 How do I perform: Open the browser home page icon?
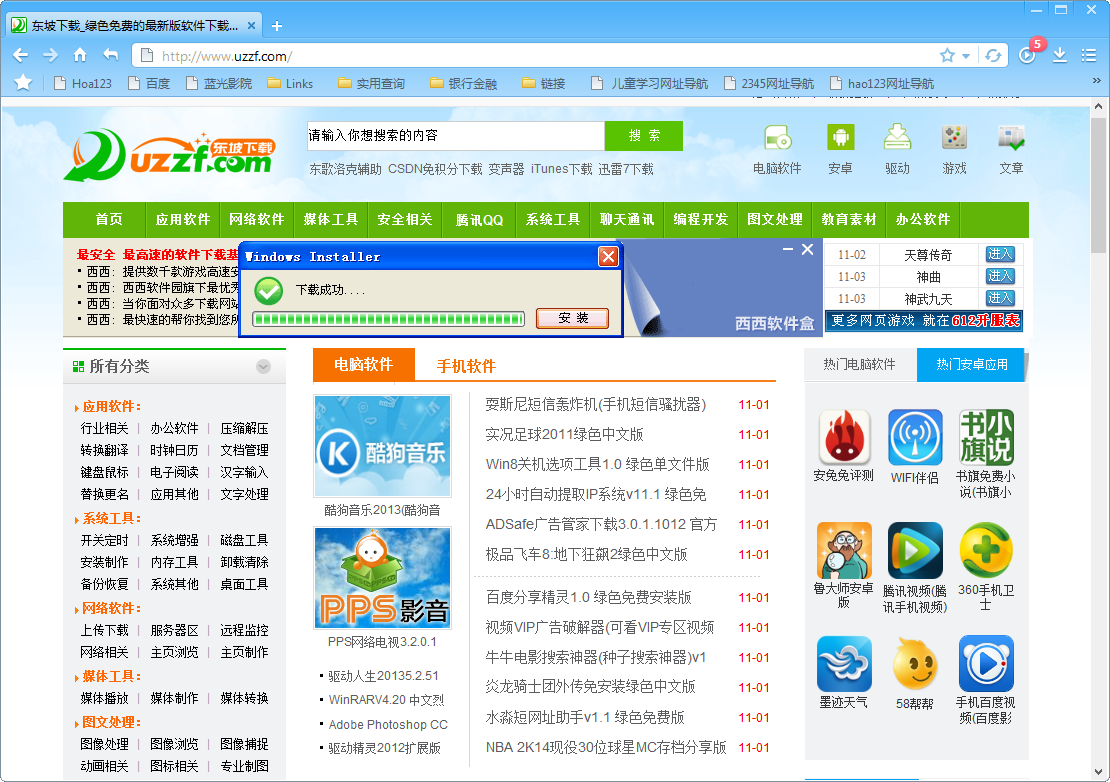pos(80,55)
